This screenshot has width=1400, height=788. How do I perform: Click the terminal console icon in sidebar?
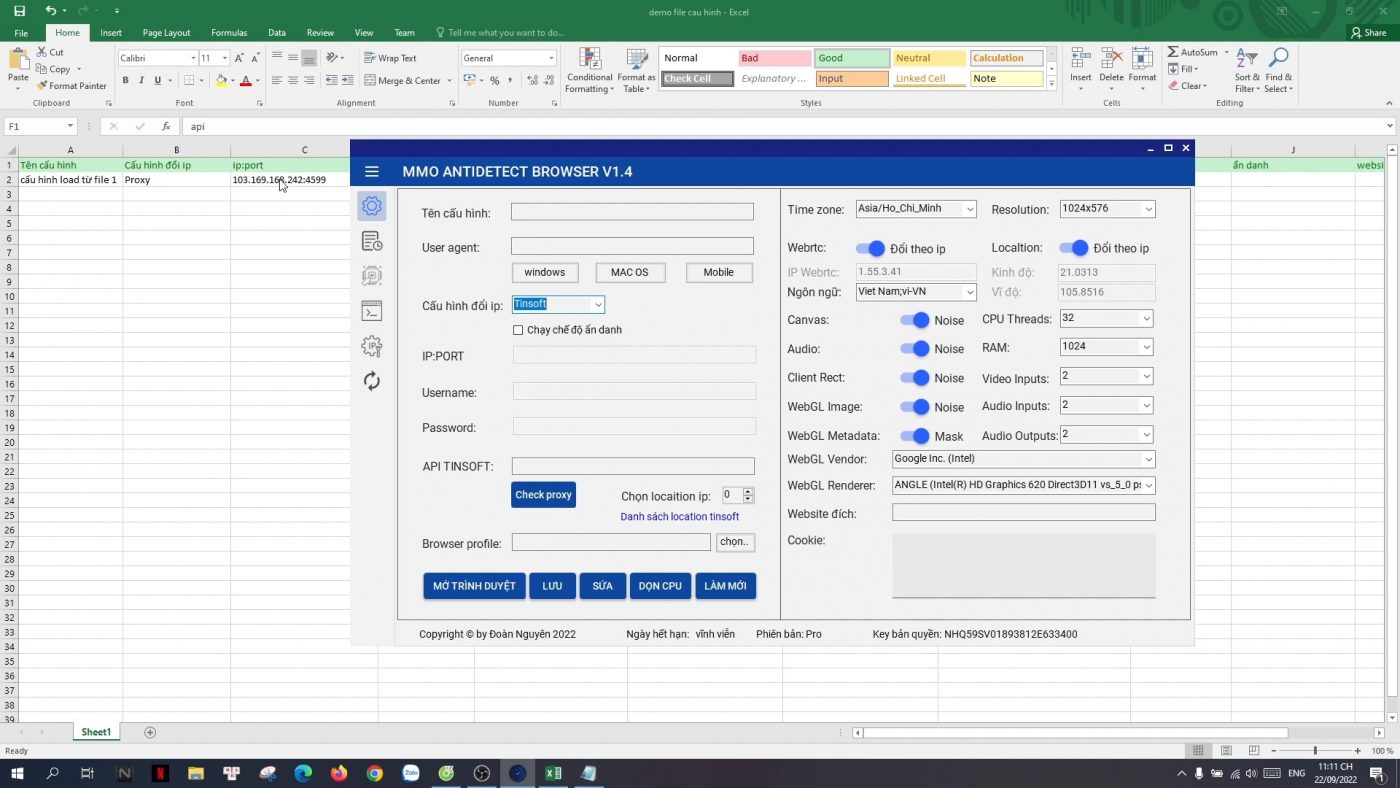point(372,311)
